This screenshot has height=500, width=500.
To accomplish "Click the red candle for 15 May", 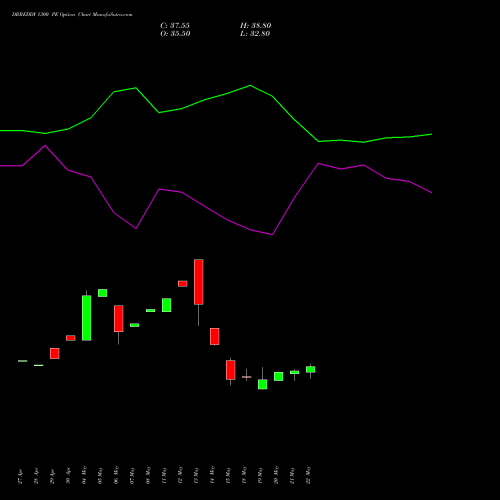I will click(x=231, y=370).
